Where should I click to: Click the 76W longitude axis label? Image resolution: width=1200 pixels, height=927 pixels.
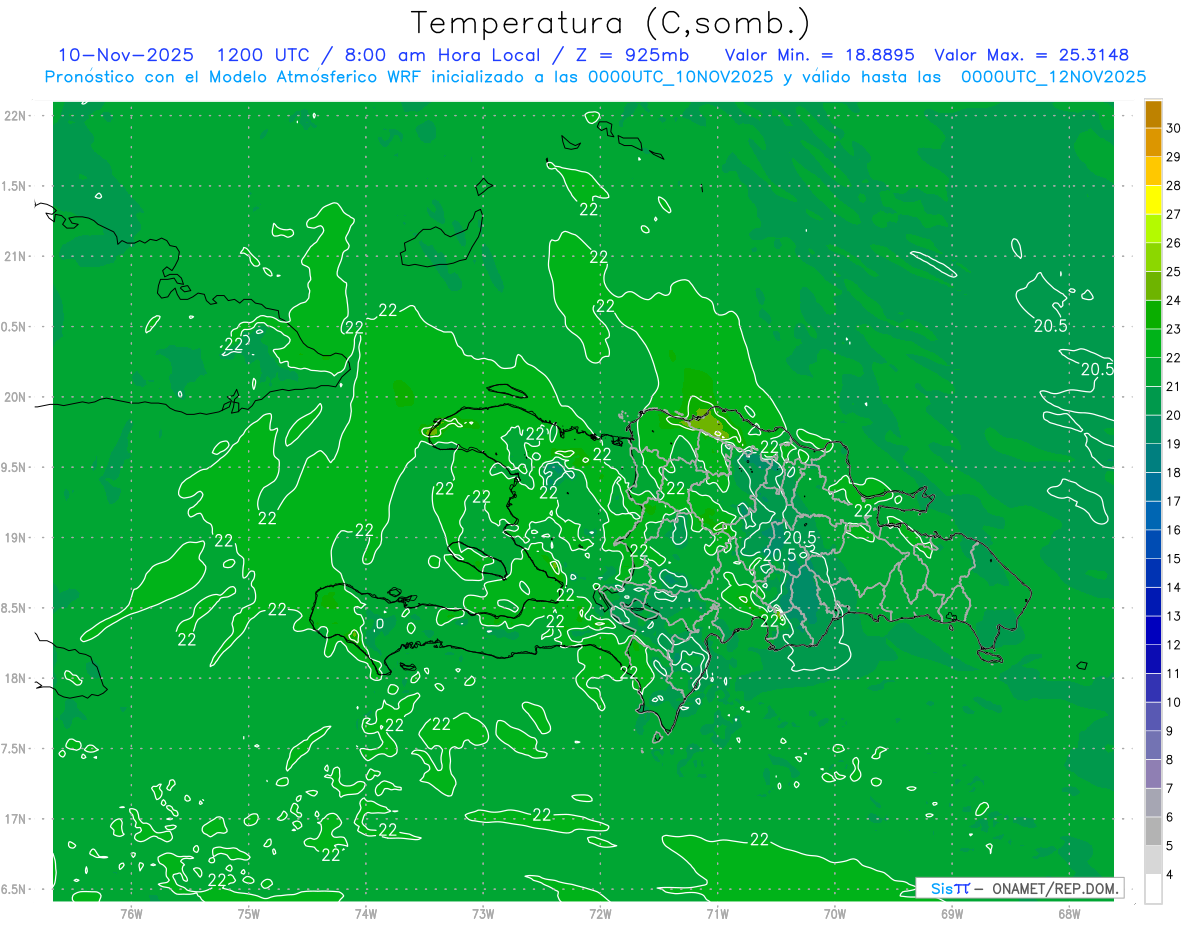point(131,914)
